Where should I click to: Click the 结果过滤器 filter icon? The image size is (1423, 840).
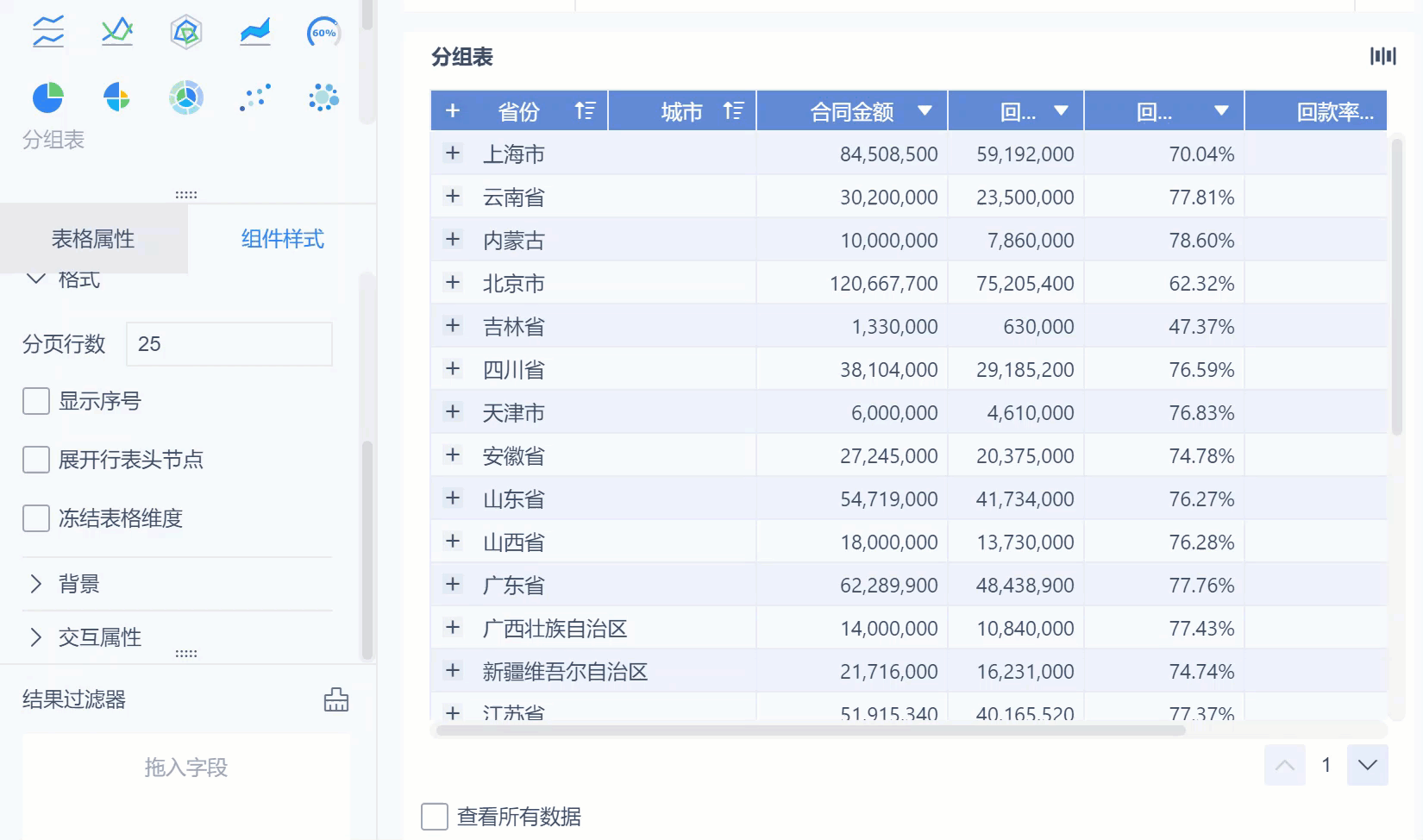point(336,699)
